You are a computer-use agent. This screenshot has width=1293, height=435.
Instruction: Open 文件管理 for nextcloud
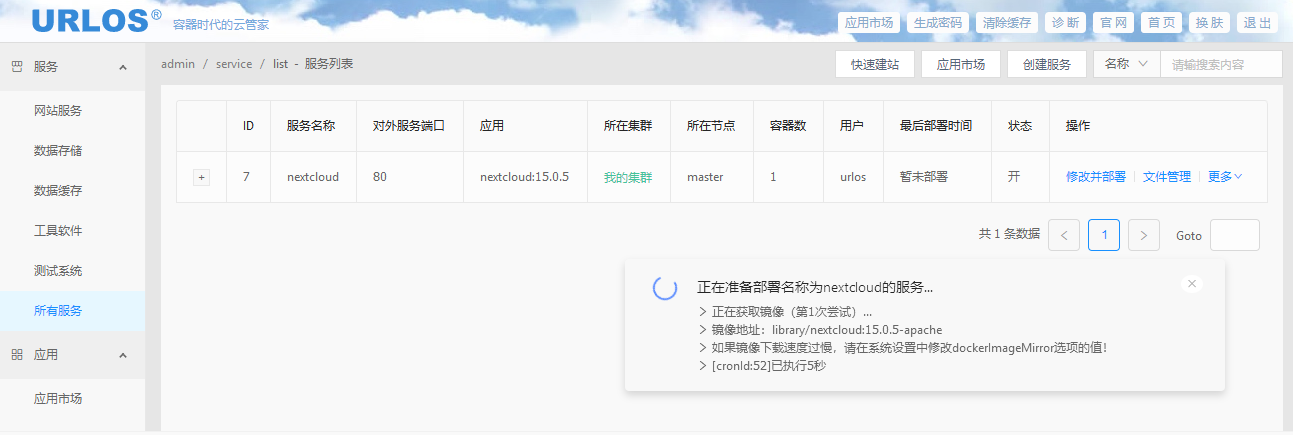[1167, 177]
